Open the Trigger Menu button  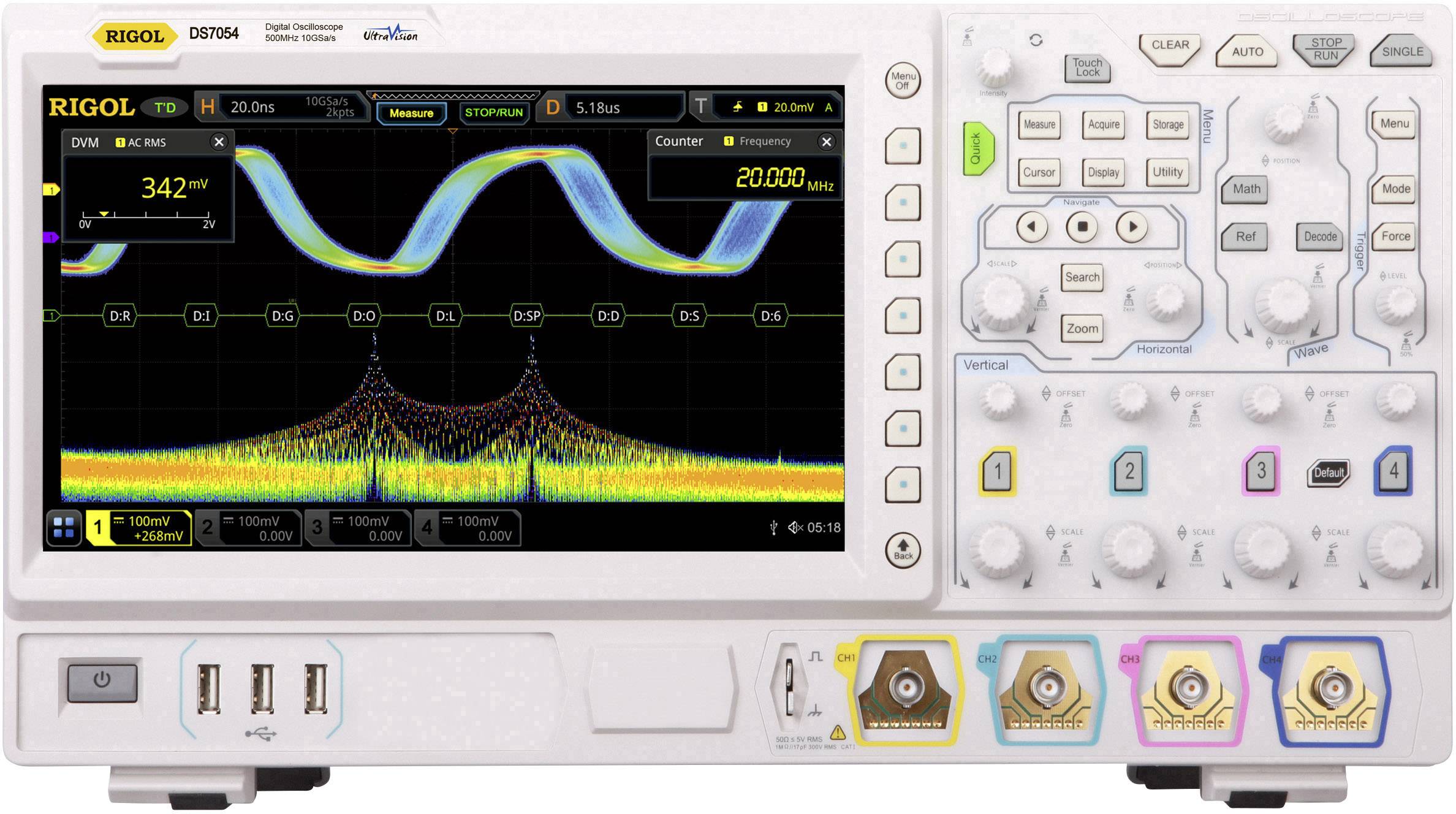1394,124
